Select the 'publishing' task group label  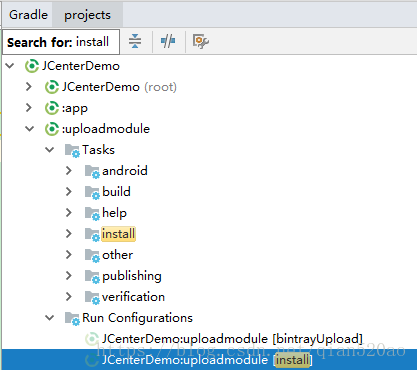[132, 276]
